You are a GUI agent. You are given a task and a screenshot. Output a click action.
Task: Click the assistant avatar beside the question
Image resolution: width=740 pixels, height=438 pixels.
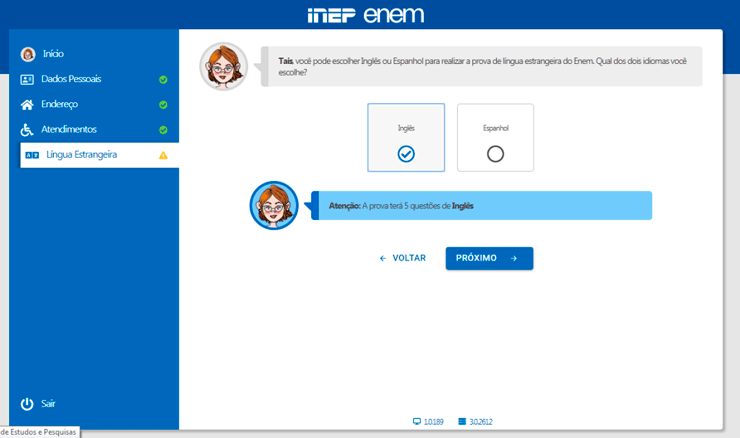[x=224, y=66]
